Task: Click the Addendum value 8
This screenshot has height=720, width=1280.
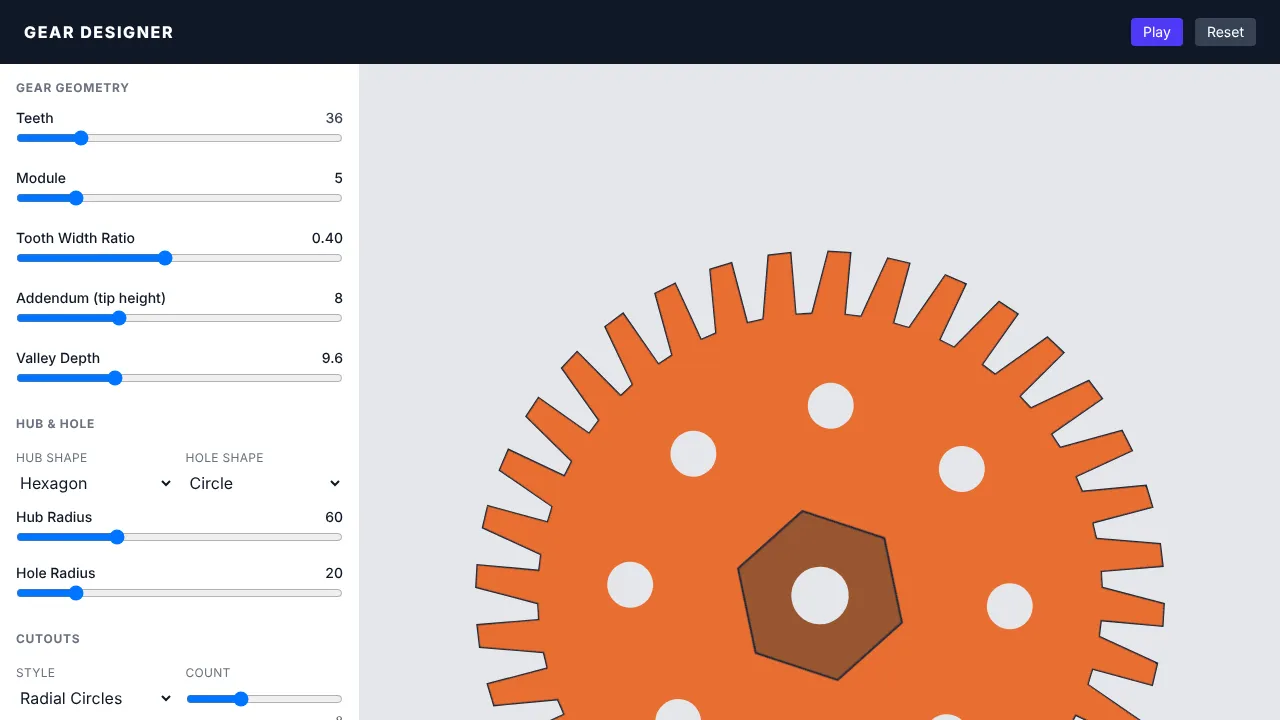Action: coord(339,298)
